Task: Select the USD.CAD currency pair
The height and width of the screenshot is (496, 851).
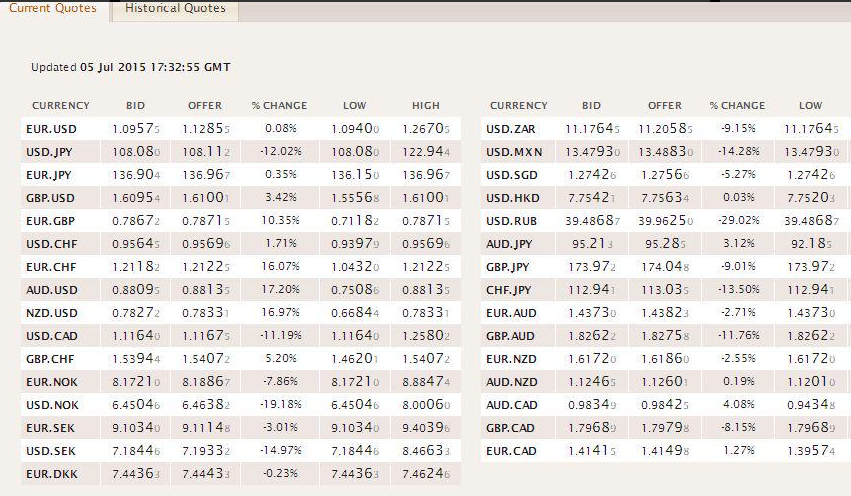Action: pyautogui.click(x=52, y=336)
